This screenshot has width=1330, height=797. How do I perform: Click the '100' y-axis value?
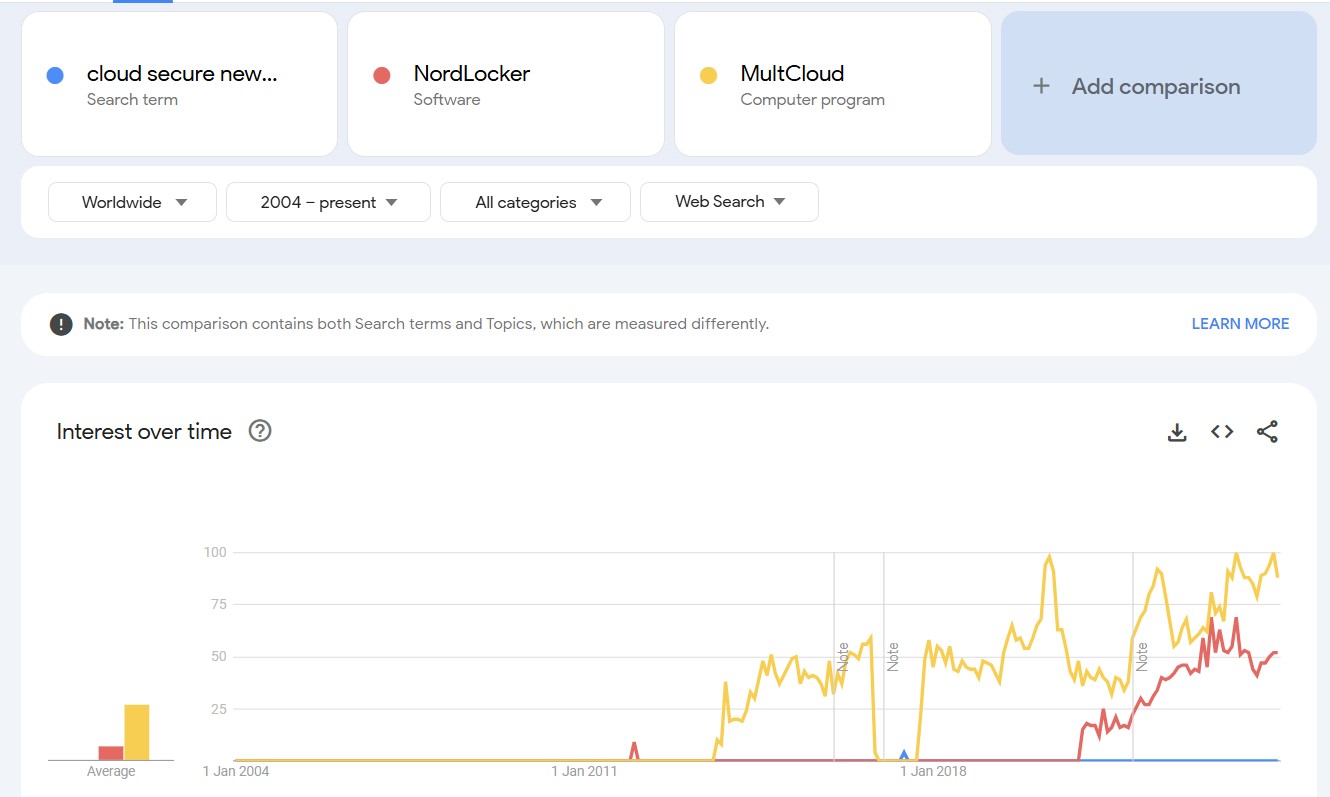pos(216,552)
